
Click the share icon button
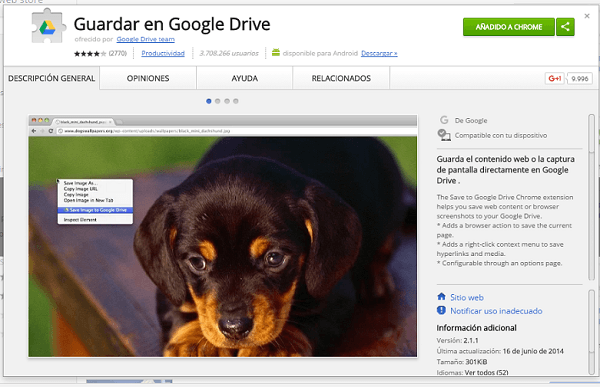pyautogui.click(x=565, y=27)
